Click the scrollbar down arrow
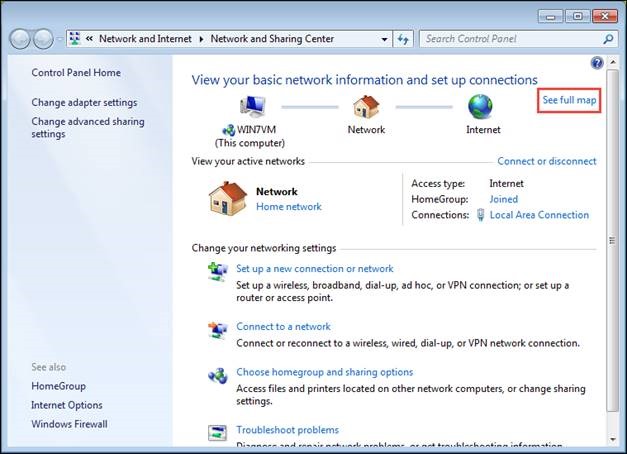The image size is (627, 454). tap(612, 440)
